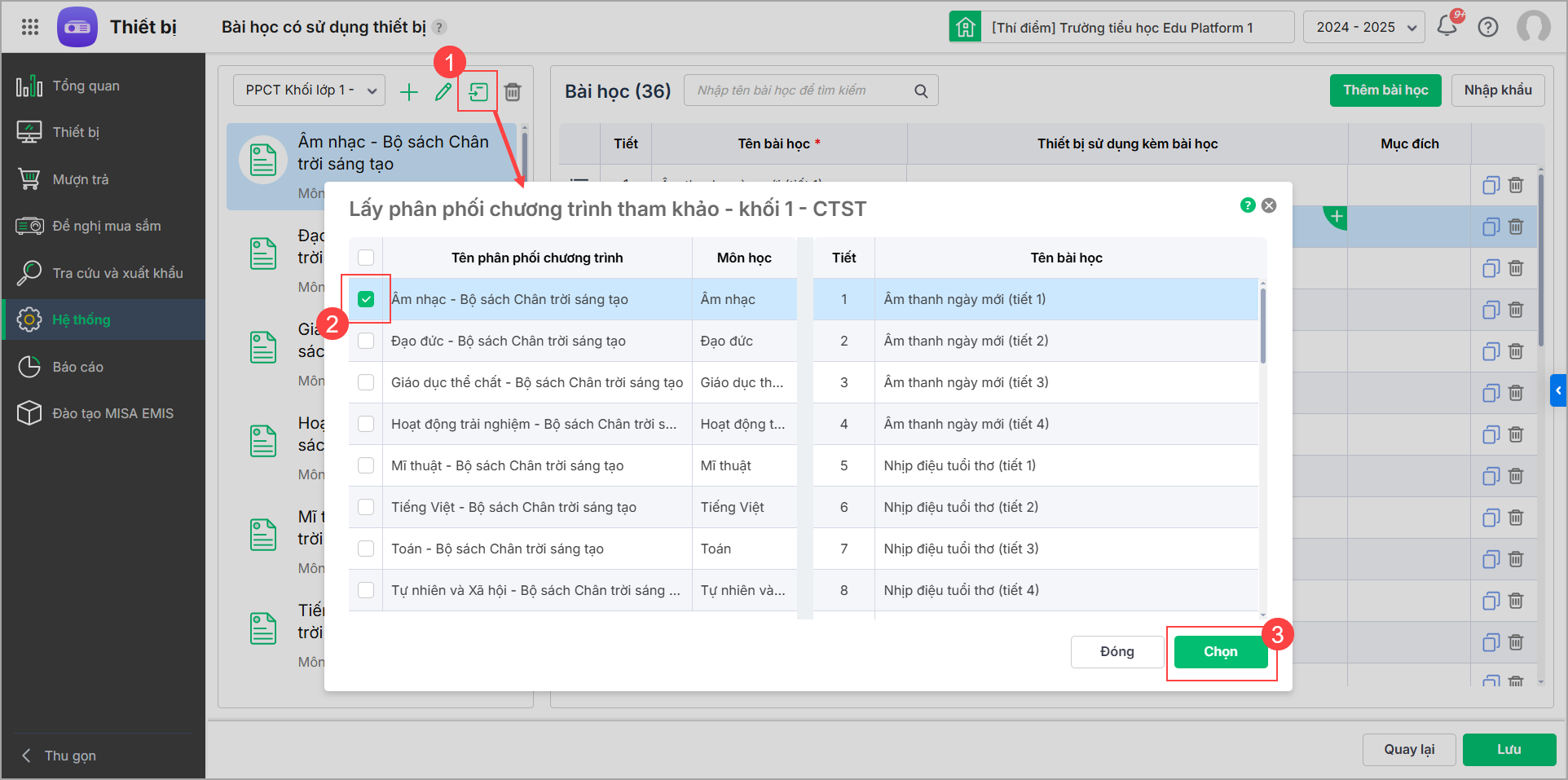Open the header help circle icon
This screenshot has width=1568, height=780.
1488,27
